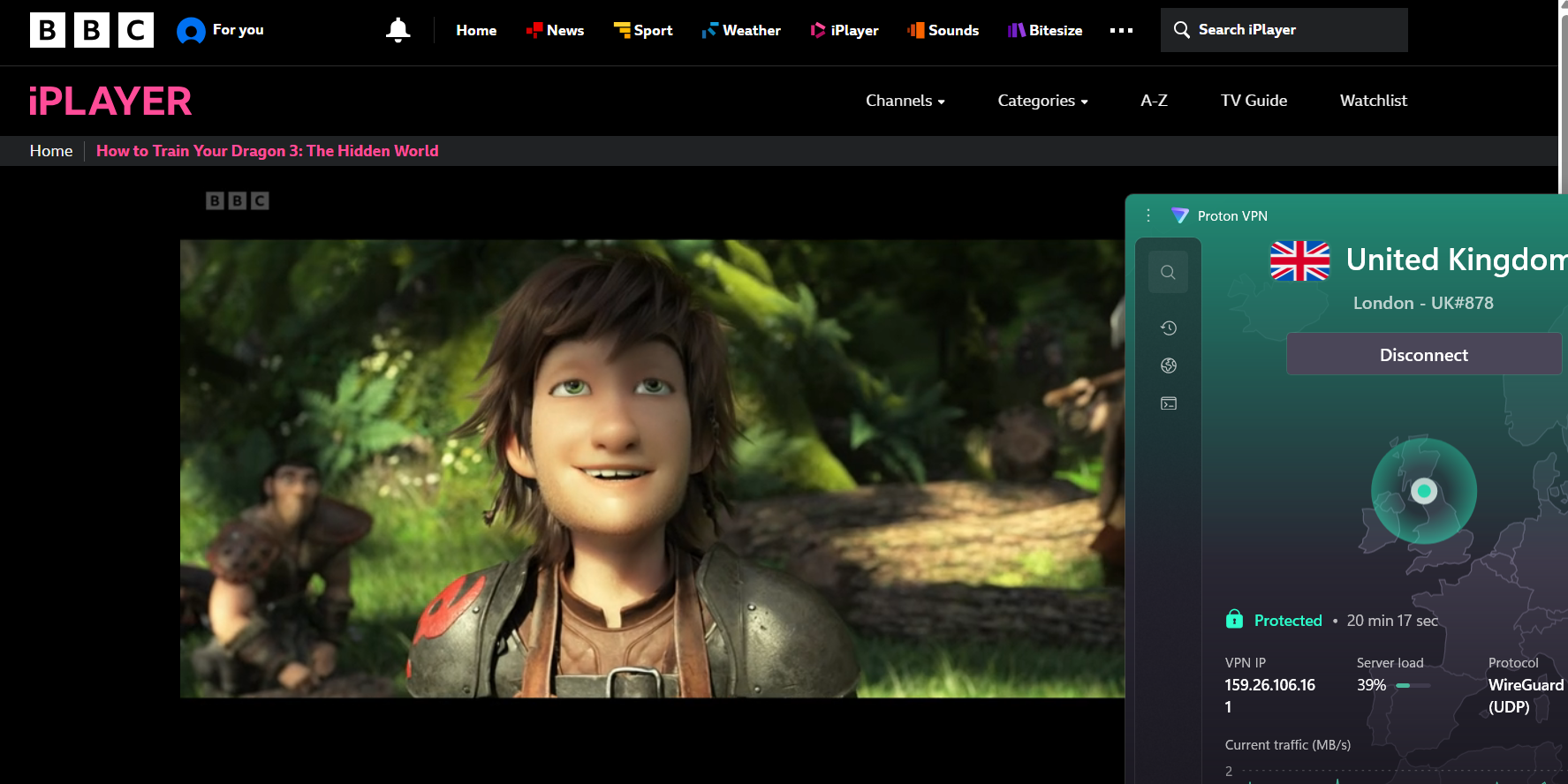Click the BBC logo in header
1568x784 pixels.
pos(92,30)
